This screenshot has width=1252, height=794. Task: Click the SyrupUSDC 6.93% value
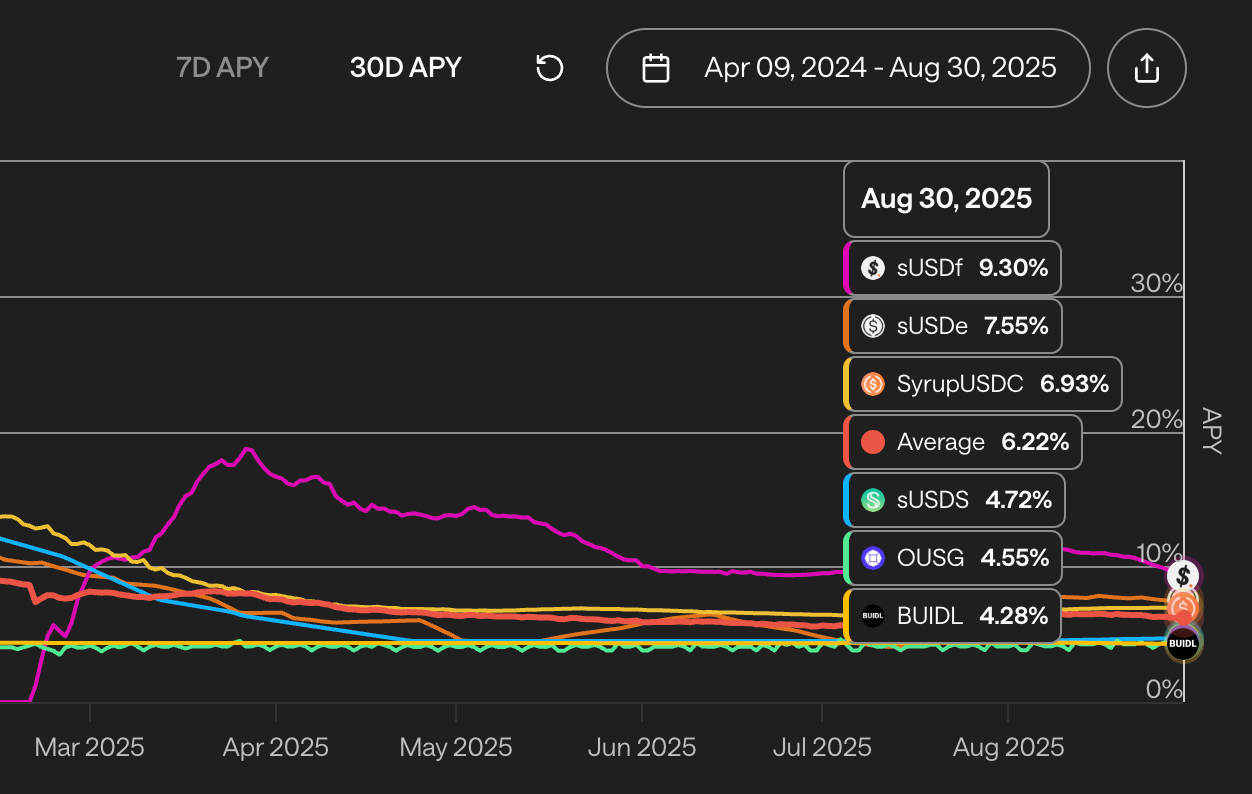point(1075,384)
